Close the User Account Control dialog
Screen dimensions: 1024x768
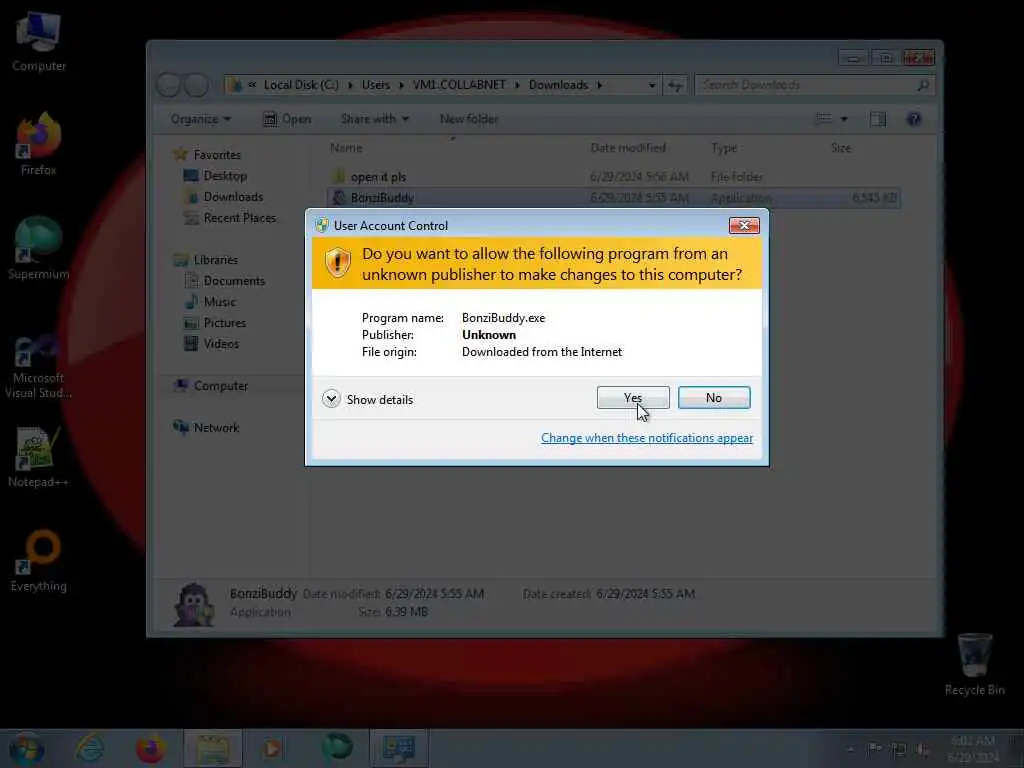[x=744, y=225]
